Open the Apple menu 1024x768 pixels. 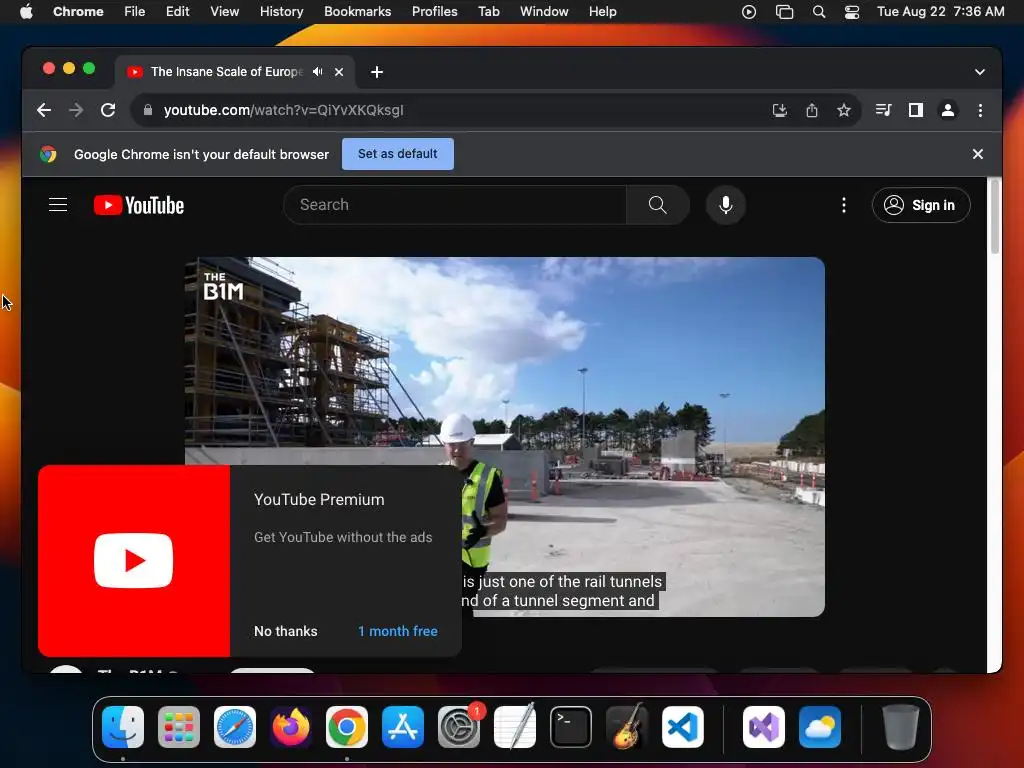[26, 12]
